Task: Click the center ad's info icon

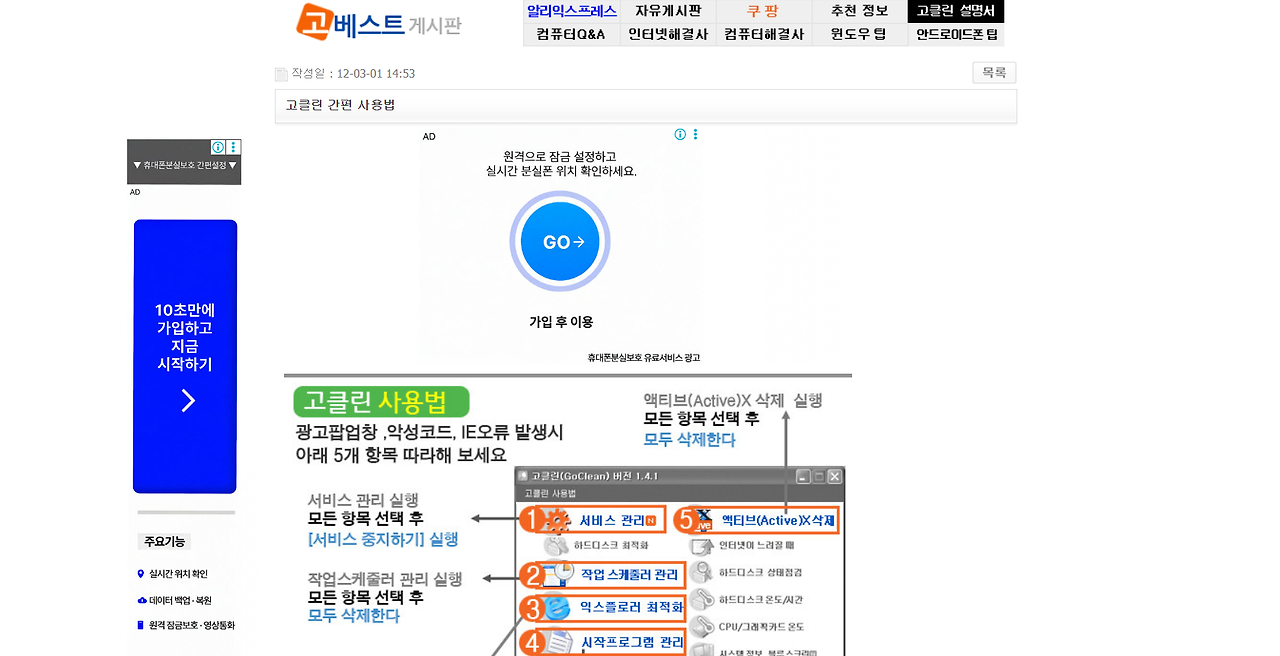Action: (x=680, y=134)
